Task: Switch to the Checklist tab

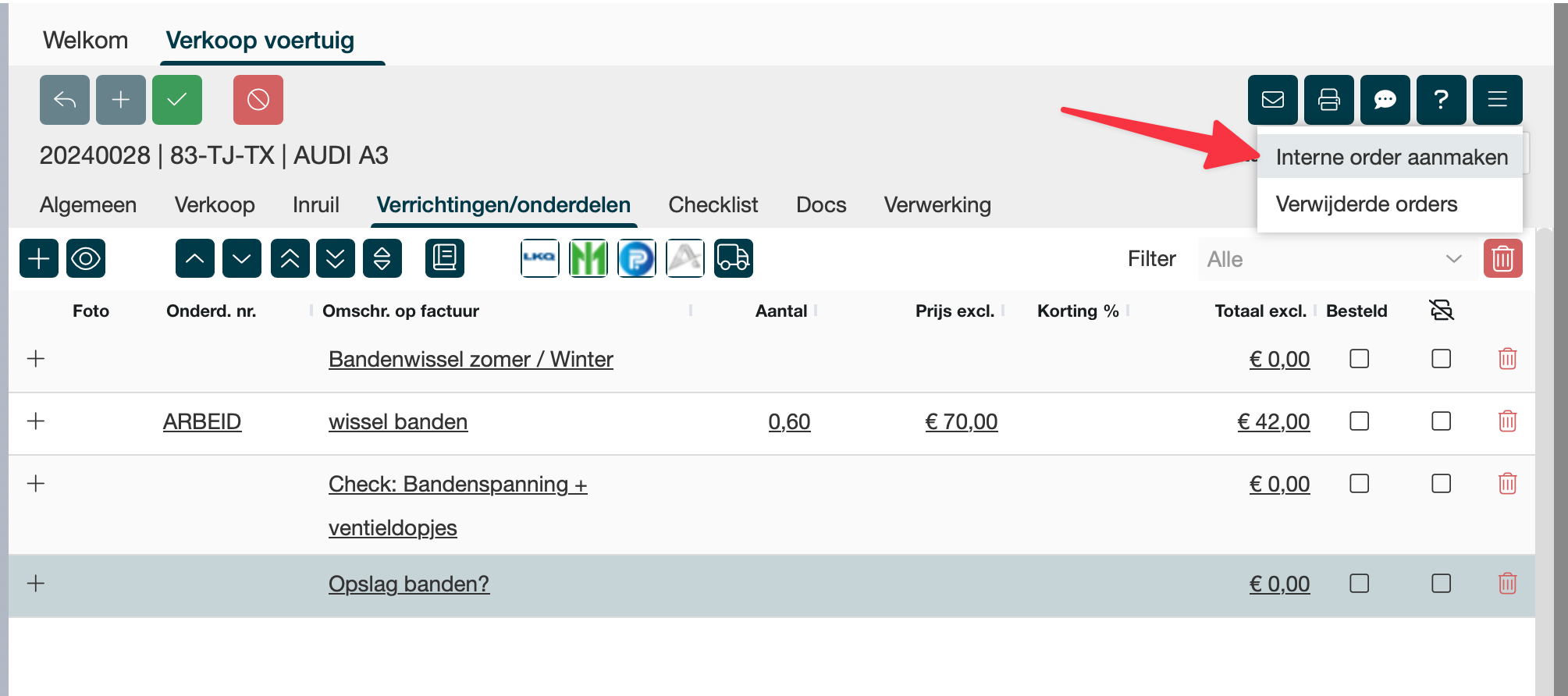Action: [713, 204]
